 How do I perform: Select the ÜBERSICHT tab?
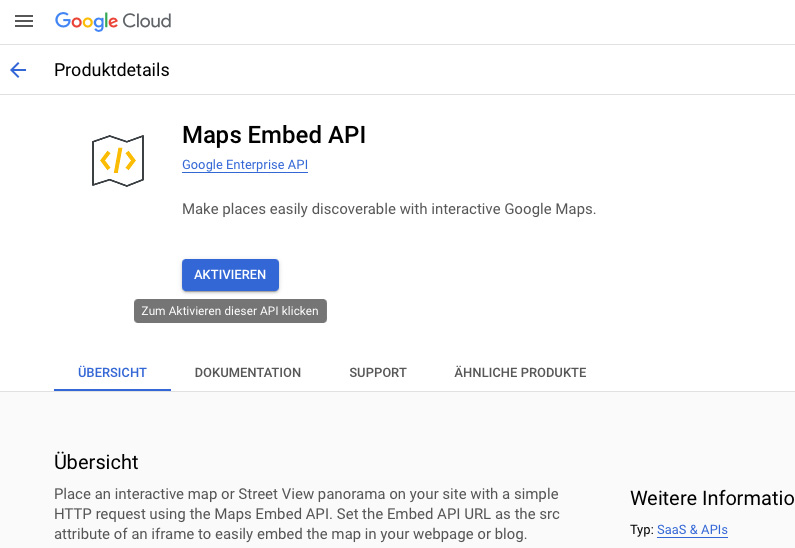pyautogui.click(x=112, y=373)
